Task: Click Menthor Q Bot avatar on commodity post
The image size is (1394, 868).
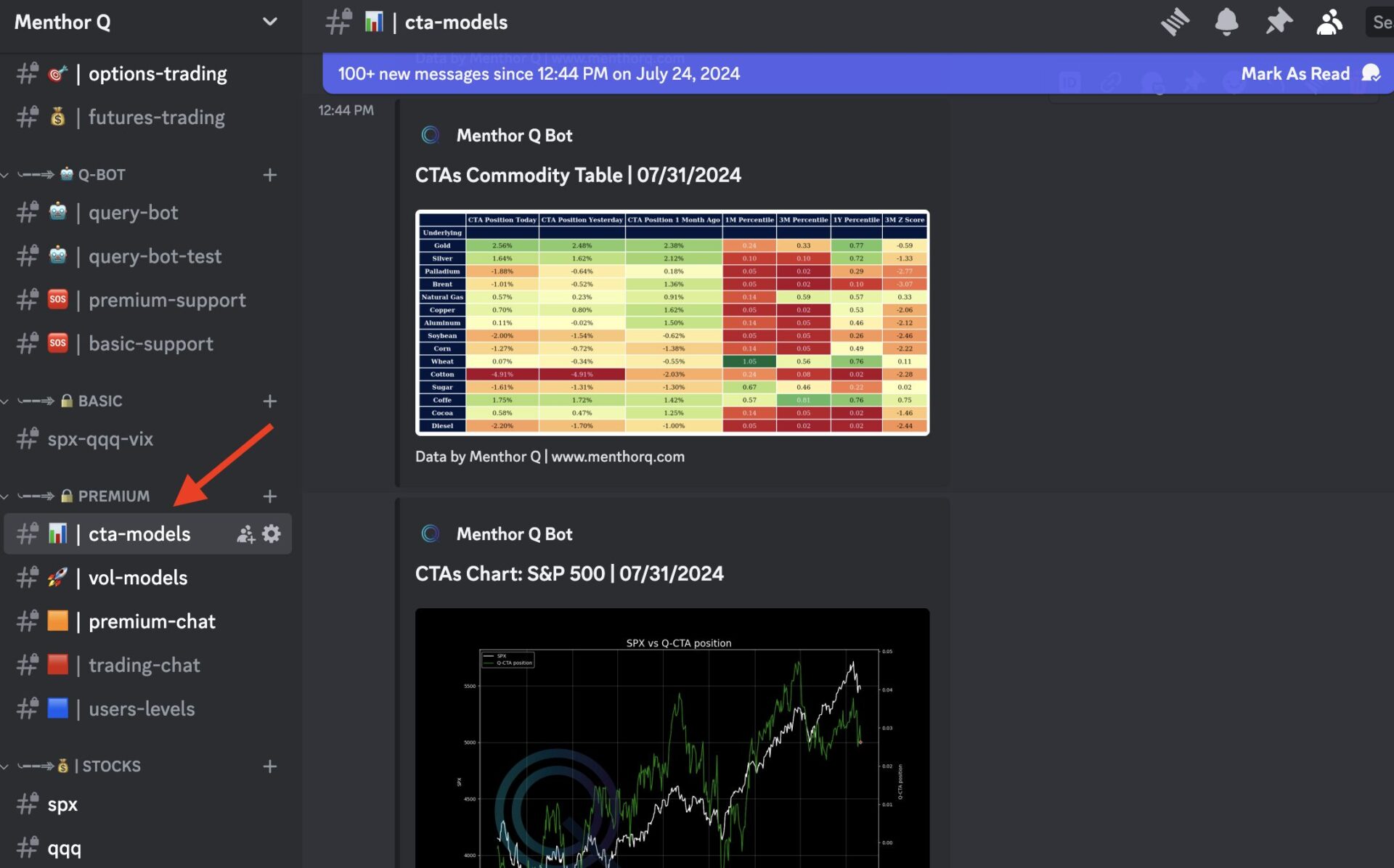Action: point(431,135)
